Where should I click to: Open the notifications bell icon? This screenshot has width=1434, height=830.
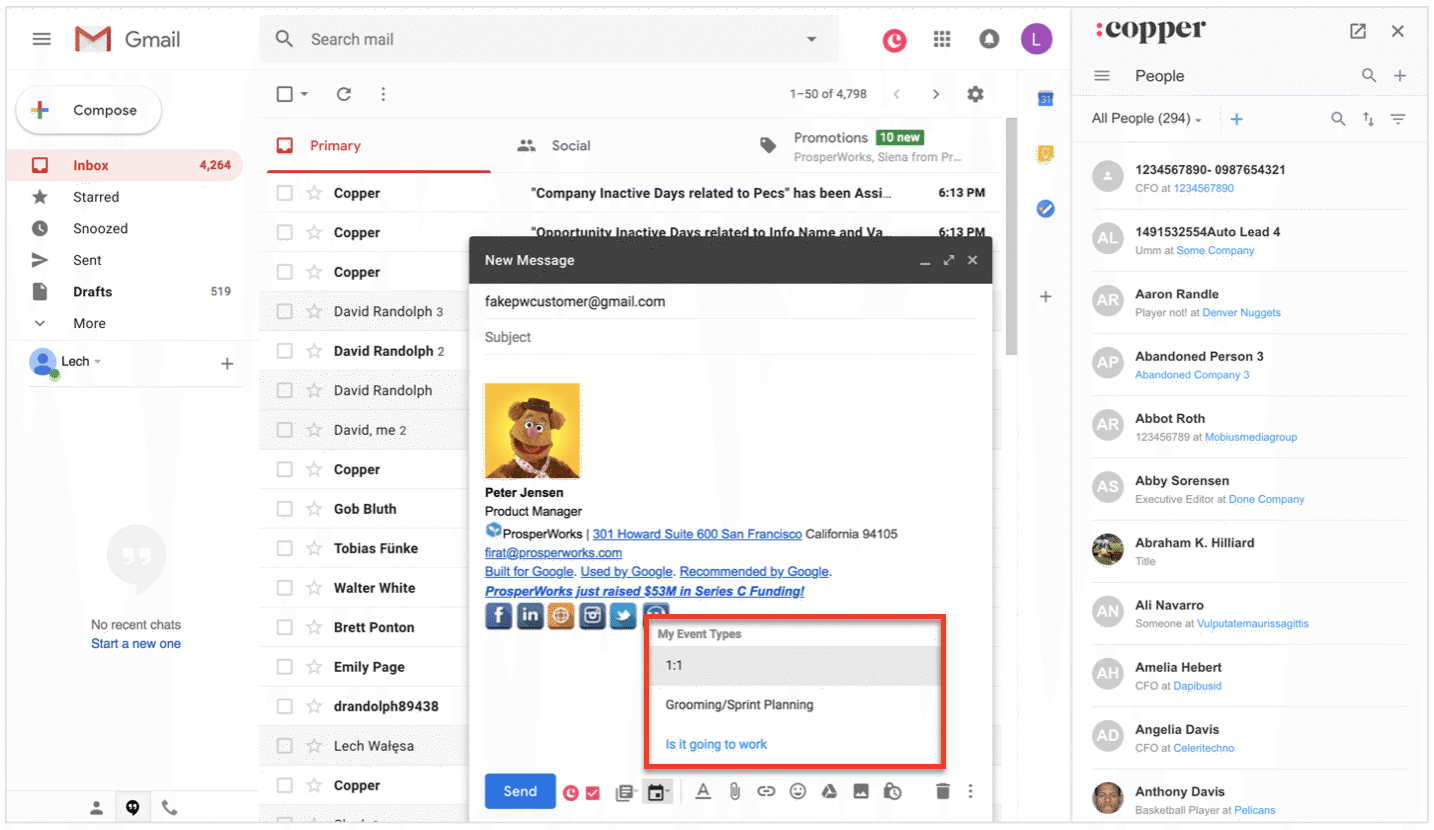989,39
